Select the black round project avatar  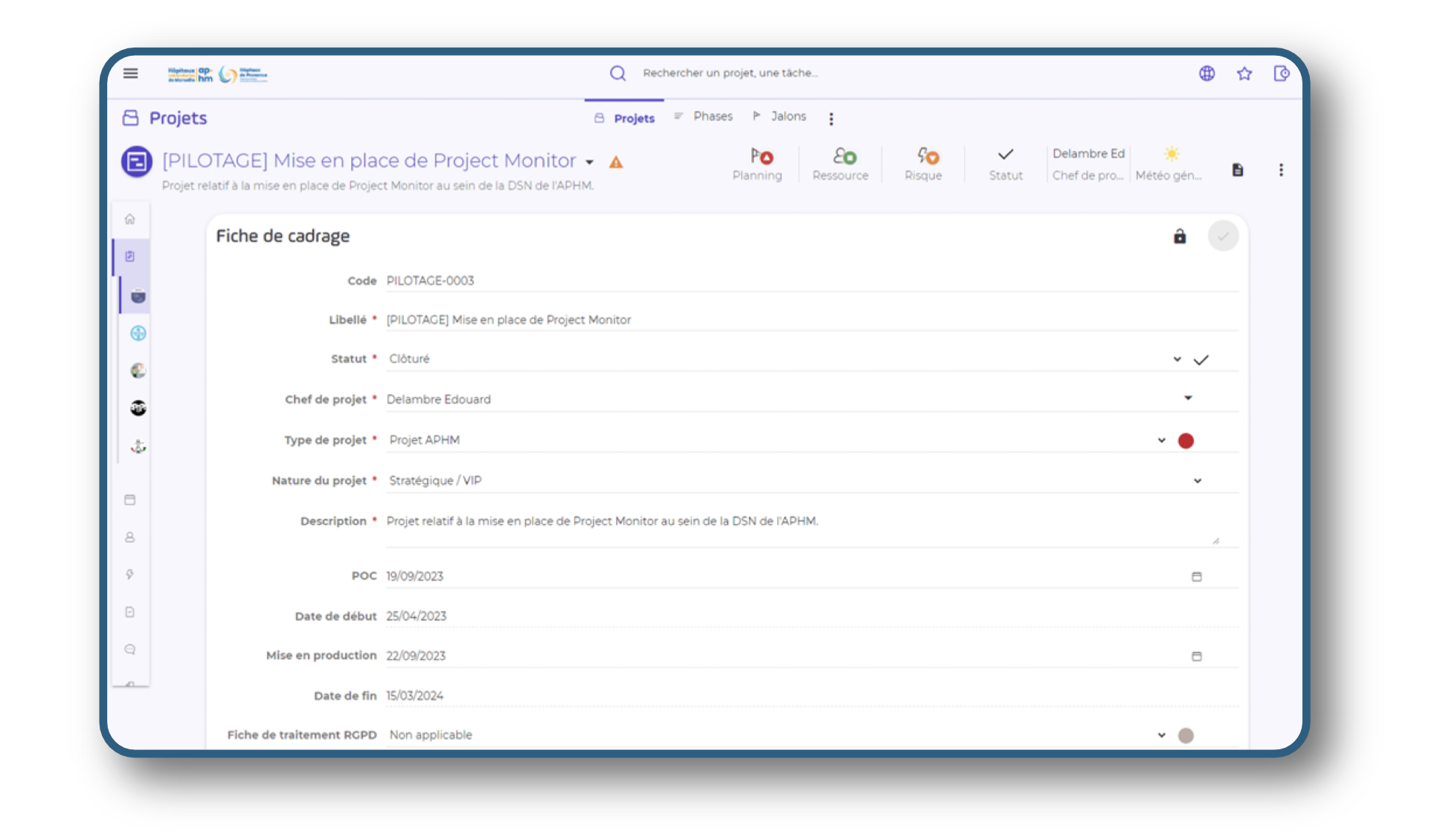pyautogui.click(x=138, y=407)
